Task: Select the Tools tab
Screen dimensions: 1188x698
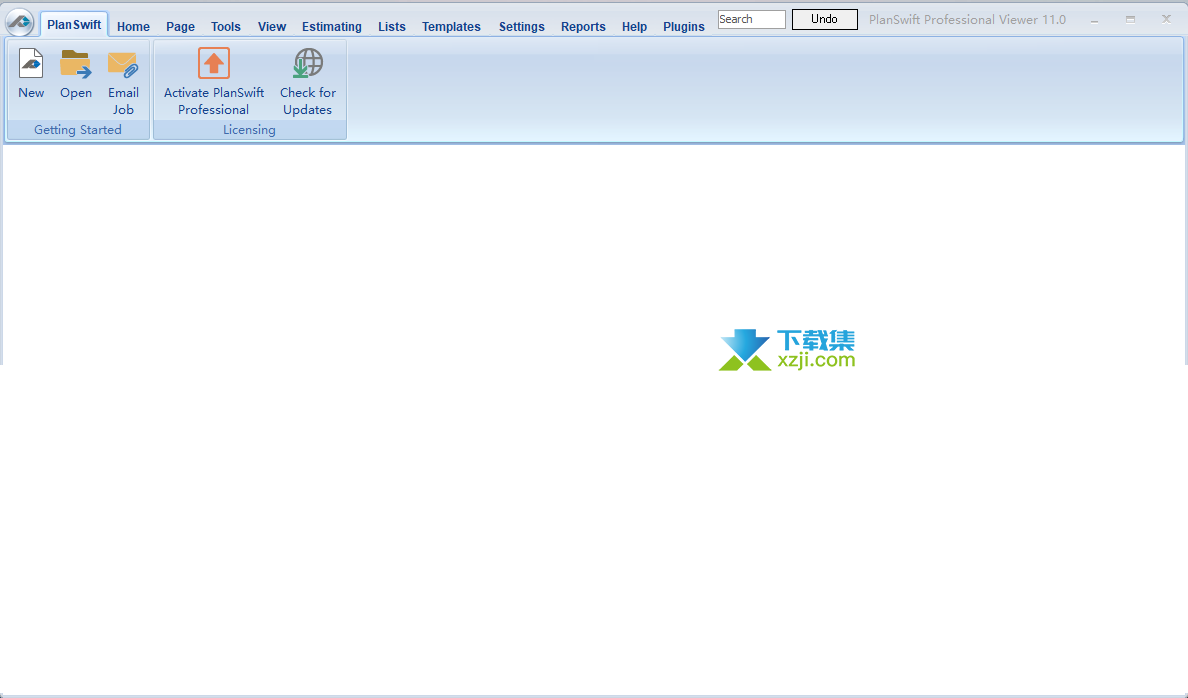Action: 226,27
